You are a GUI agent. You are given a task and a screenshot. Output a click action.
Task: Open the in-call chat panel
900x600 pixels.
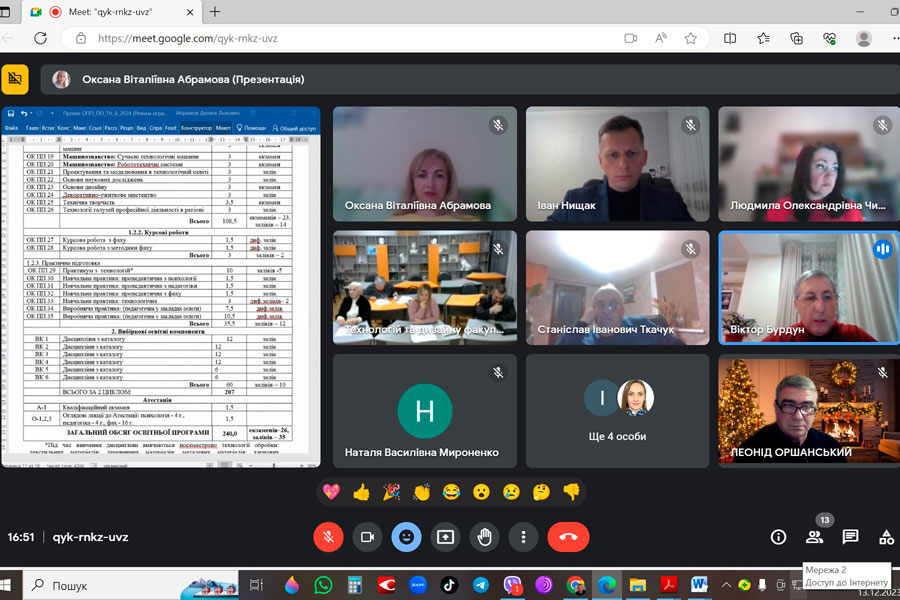[x=850, y=537]
